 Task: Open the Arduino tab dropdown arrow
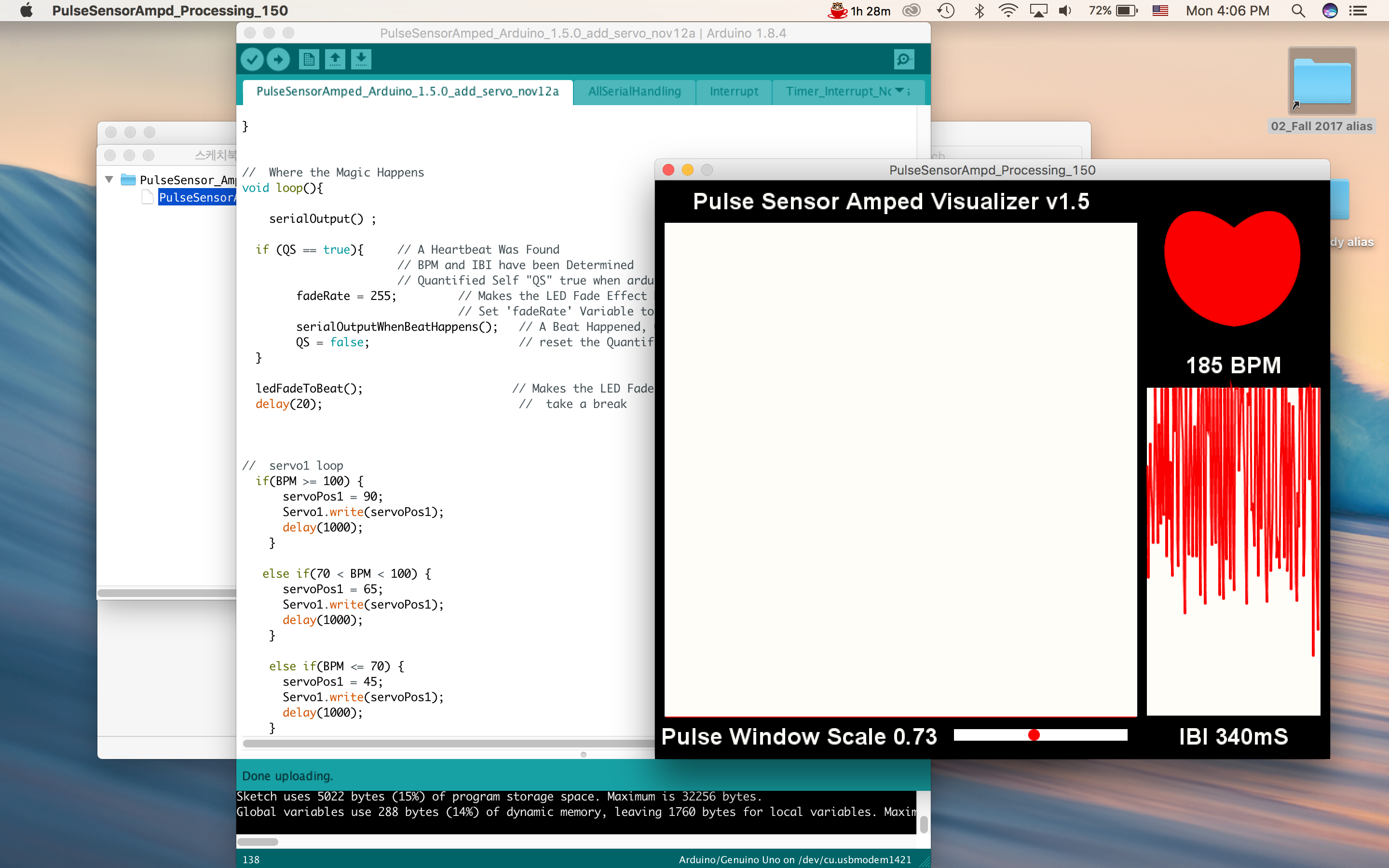pos(899,91)
